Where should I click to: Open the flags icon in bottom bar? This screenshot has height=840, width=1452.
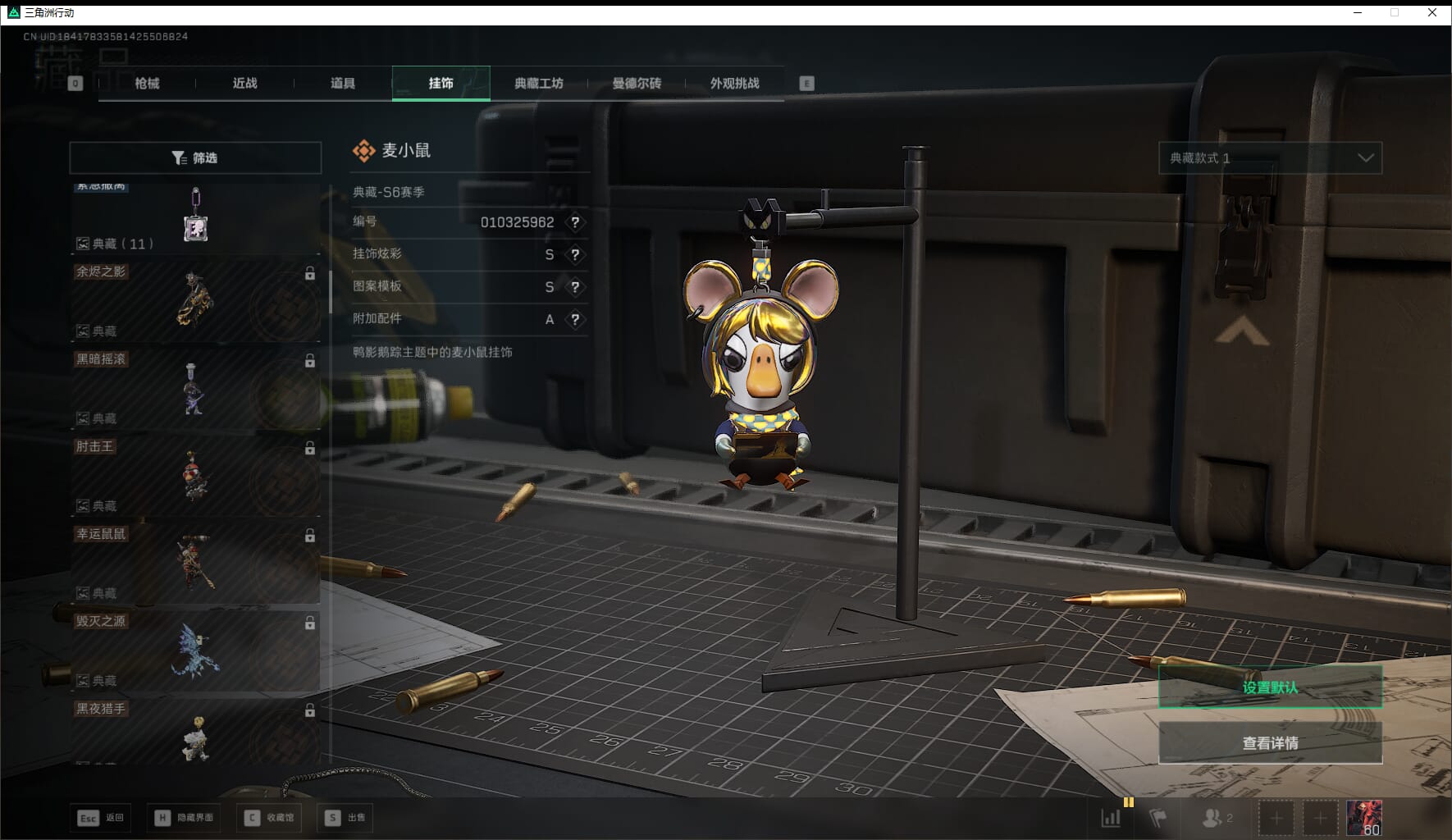tap(1157, 818)
